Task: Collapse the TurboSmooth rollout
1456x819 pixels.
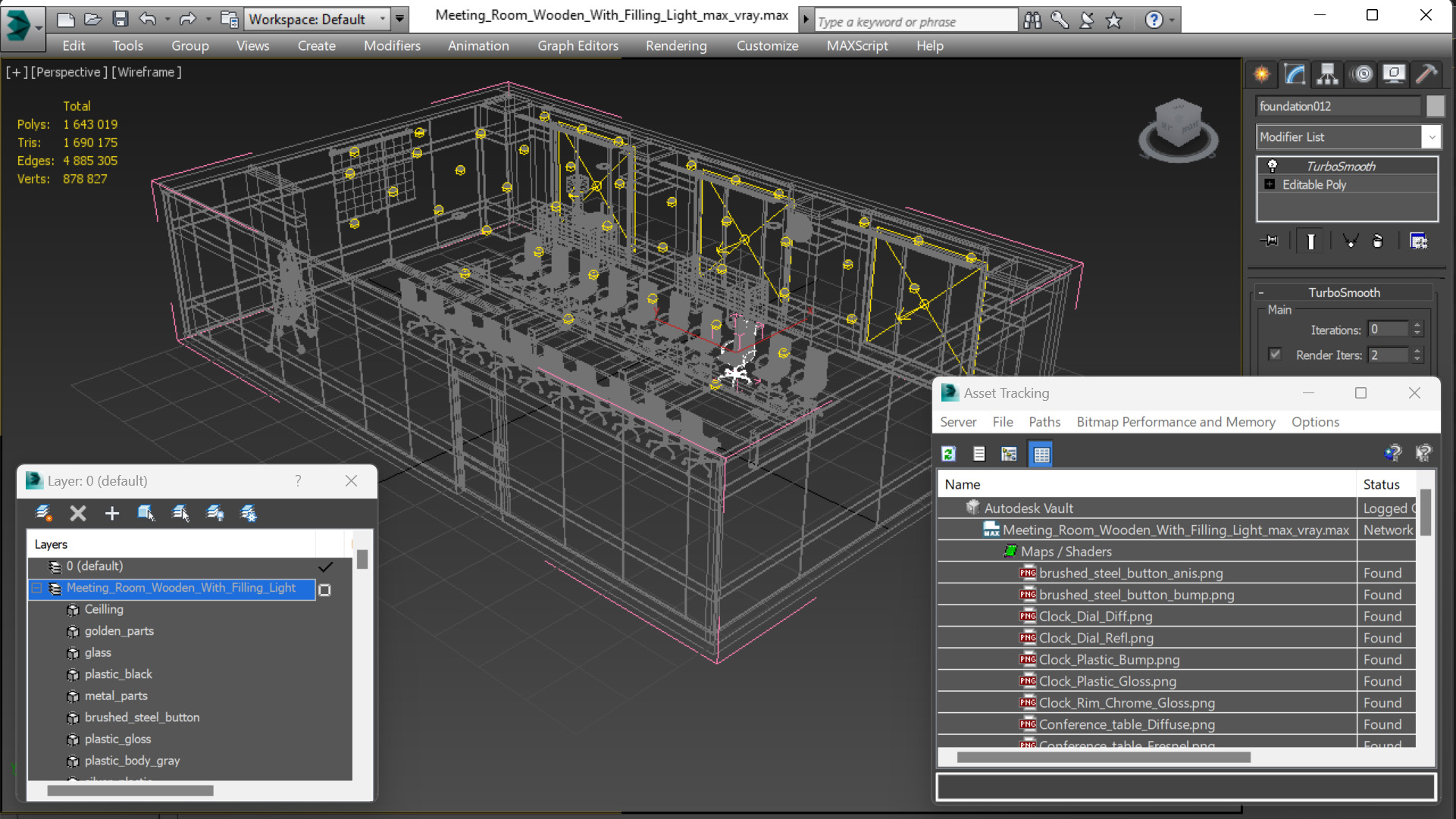Action: 1260,292
